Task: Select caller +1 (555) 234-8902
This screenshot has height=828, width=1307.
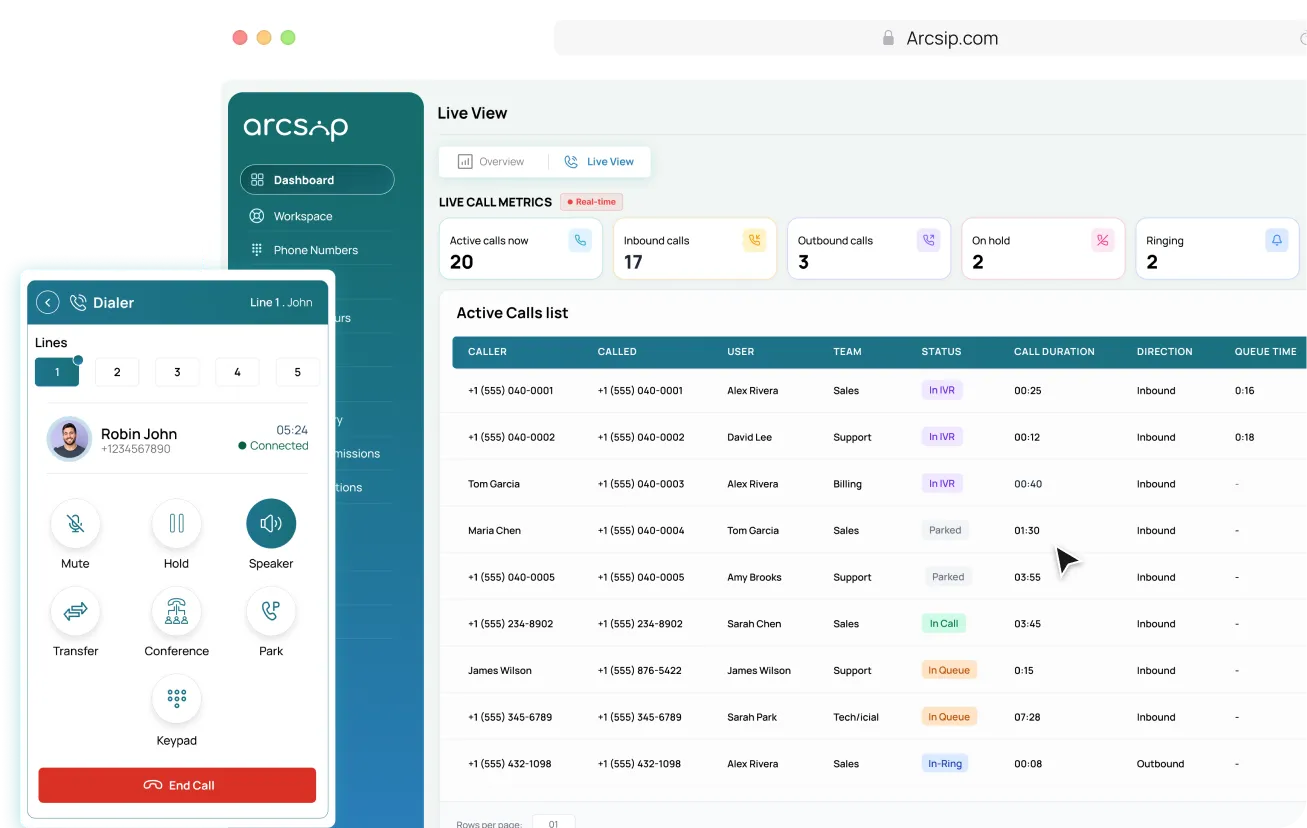Action: click(510, 624)
